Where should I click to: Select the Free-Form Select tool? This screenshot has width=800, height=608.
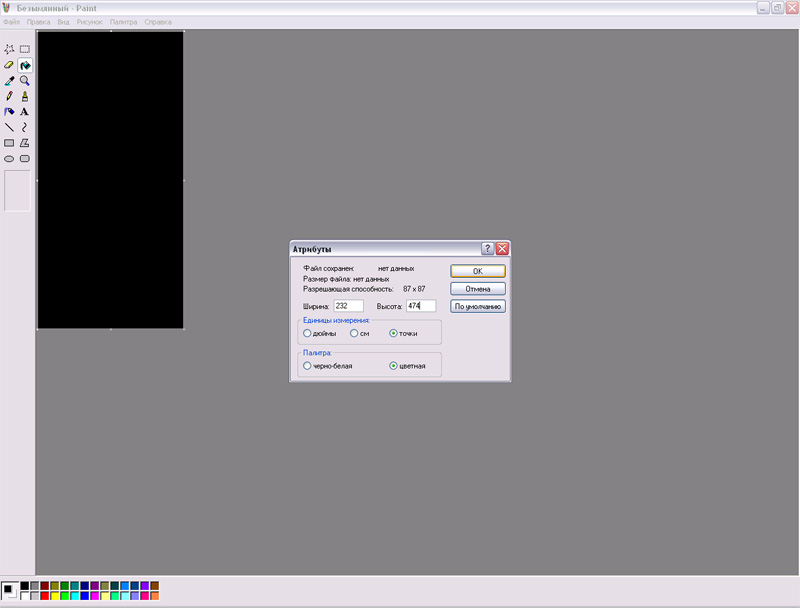pos(9,49)
